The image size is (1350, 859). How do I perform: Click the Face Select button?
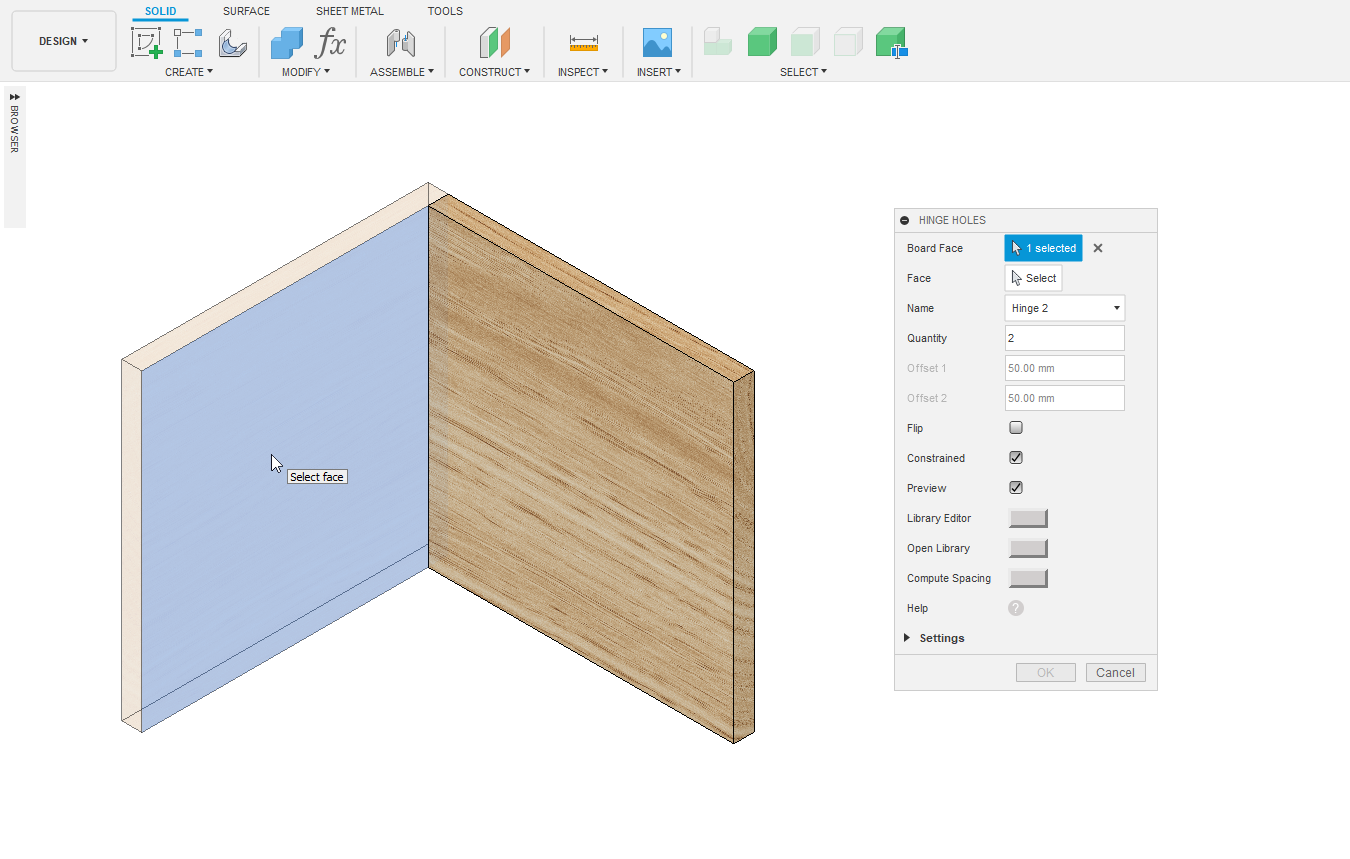point(1033,278)
